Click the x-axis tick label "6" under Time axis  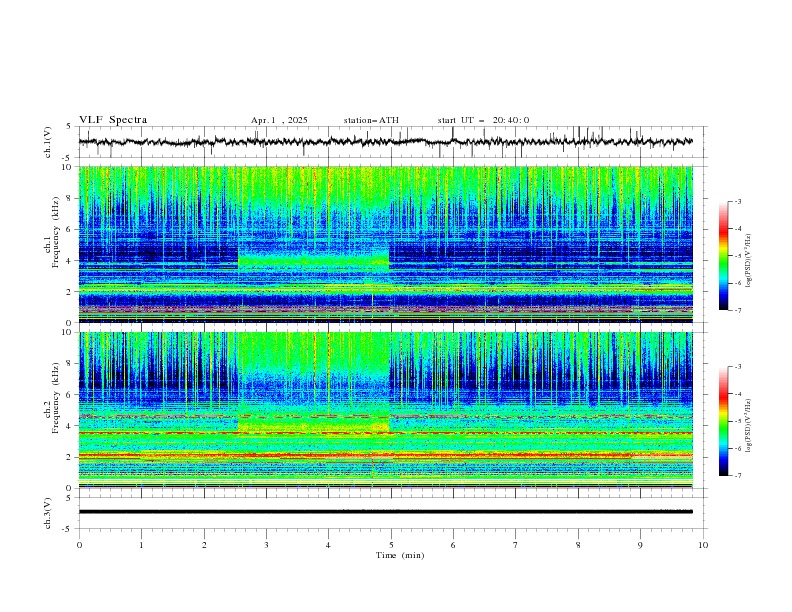[453, 545]
